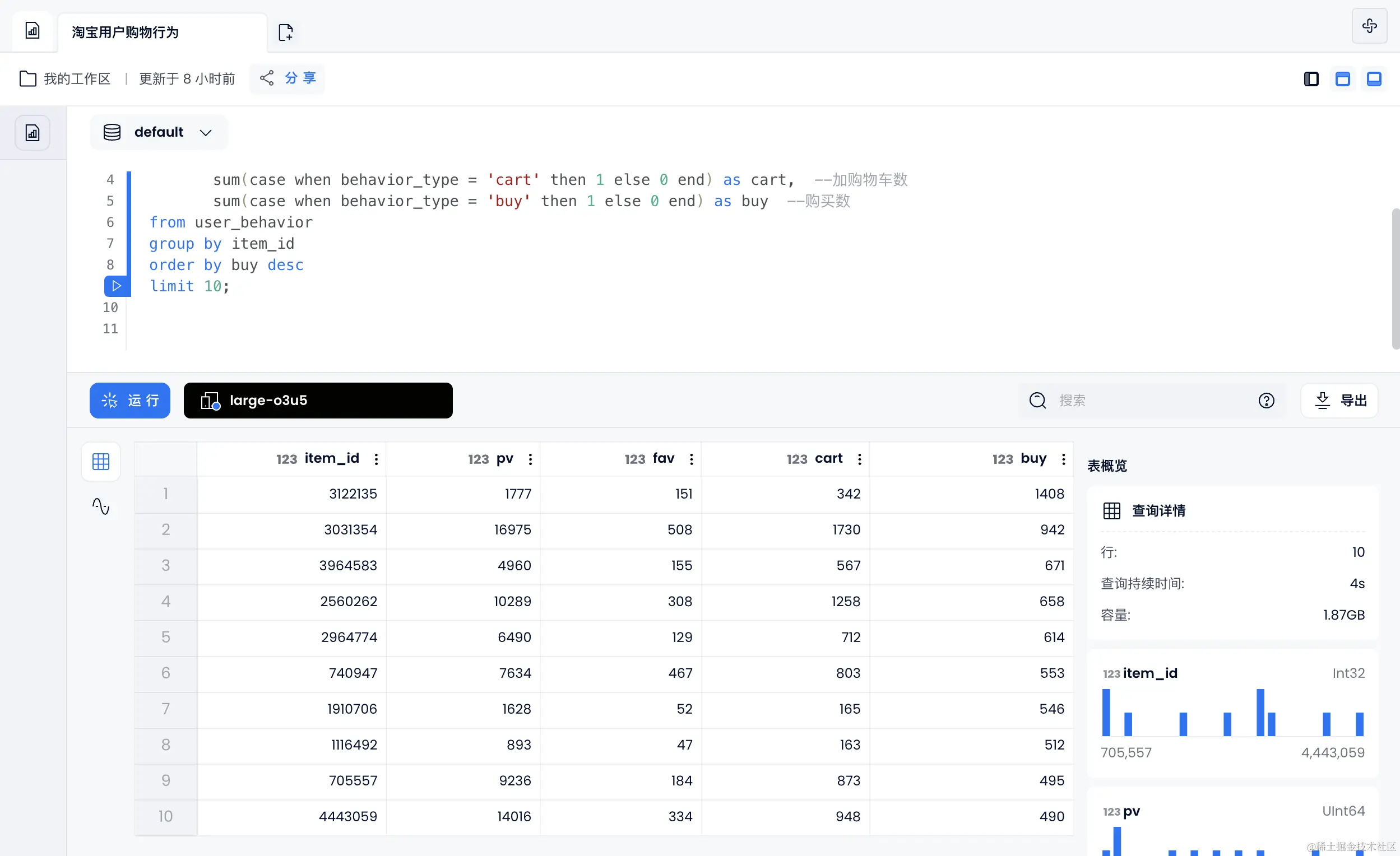Select row number 5 in the result table
Viewport: 1400px width, 856px height.
click(x=165, y=638)
